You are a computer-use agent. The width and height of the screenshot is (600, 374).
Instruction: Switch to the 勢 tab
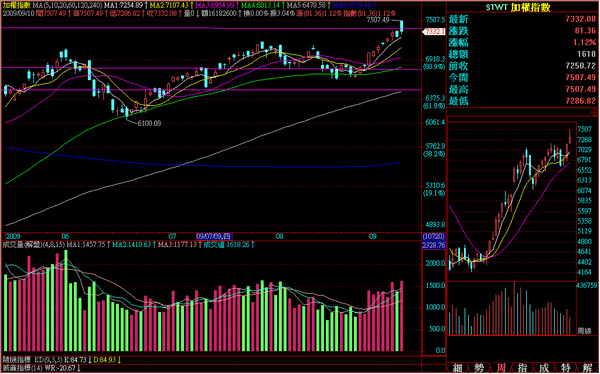[x=479, y=367]
